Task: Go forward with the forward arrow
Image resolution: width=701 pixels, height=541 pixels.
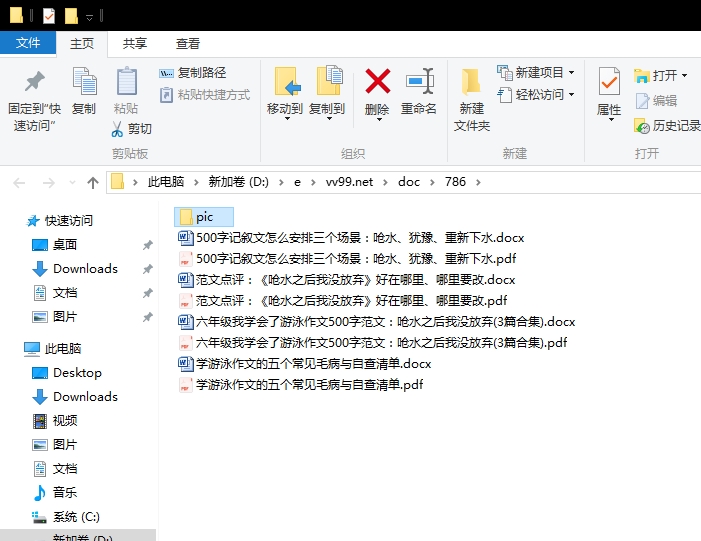Action: [x=48, y=182]
